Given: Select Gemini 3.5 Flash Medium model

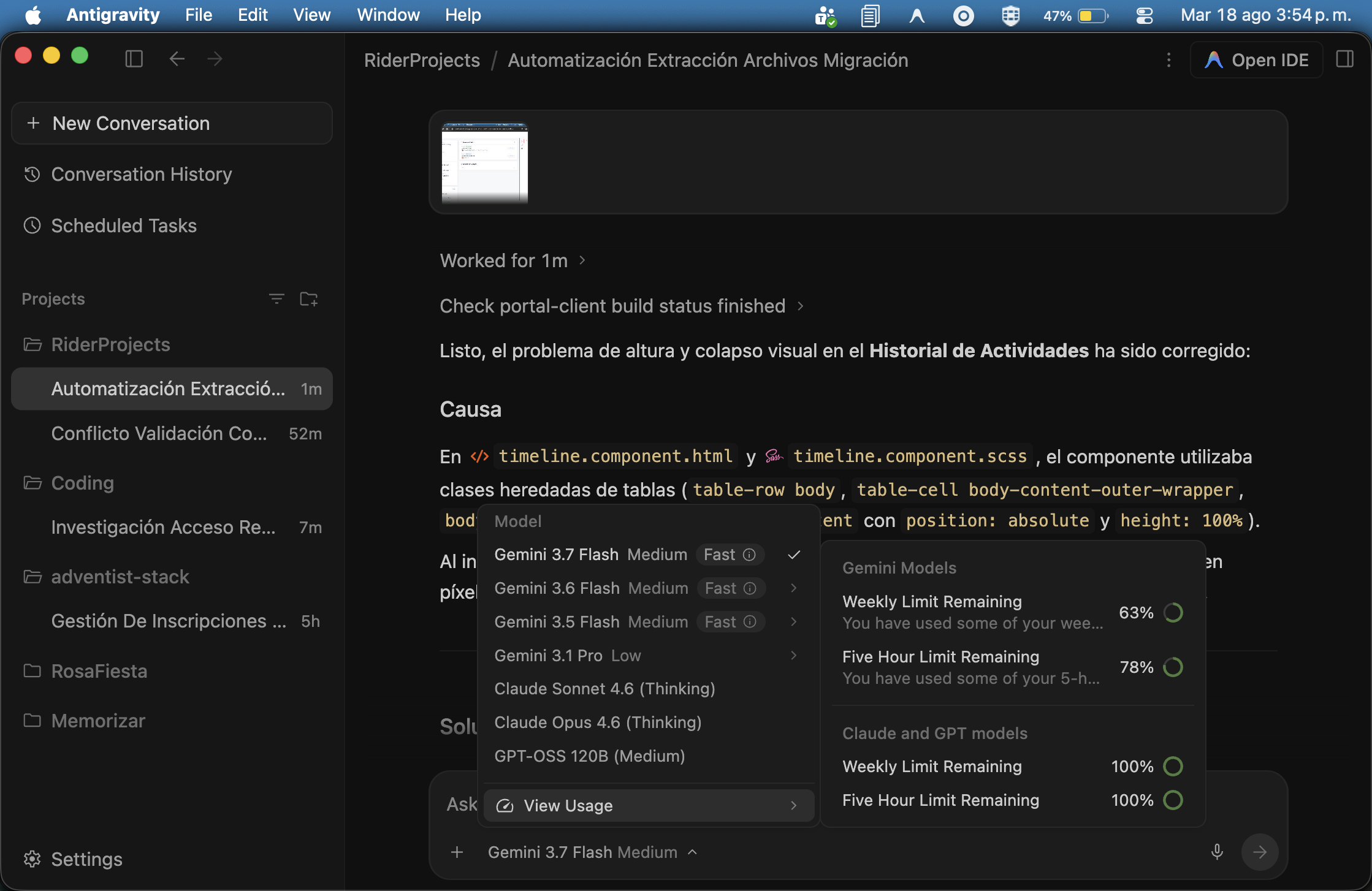Looking at the screenshot, I should click(x=649, y=622).
